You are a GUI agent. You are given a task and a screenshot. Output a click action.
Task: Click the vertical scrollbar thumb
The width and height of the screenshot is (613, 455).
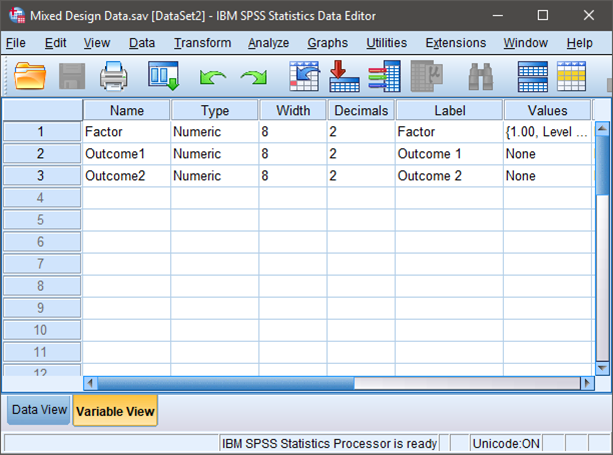[x=602, y=165]
